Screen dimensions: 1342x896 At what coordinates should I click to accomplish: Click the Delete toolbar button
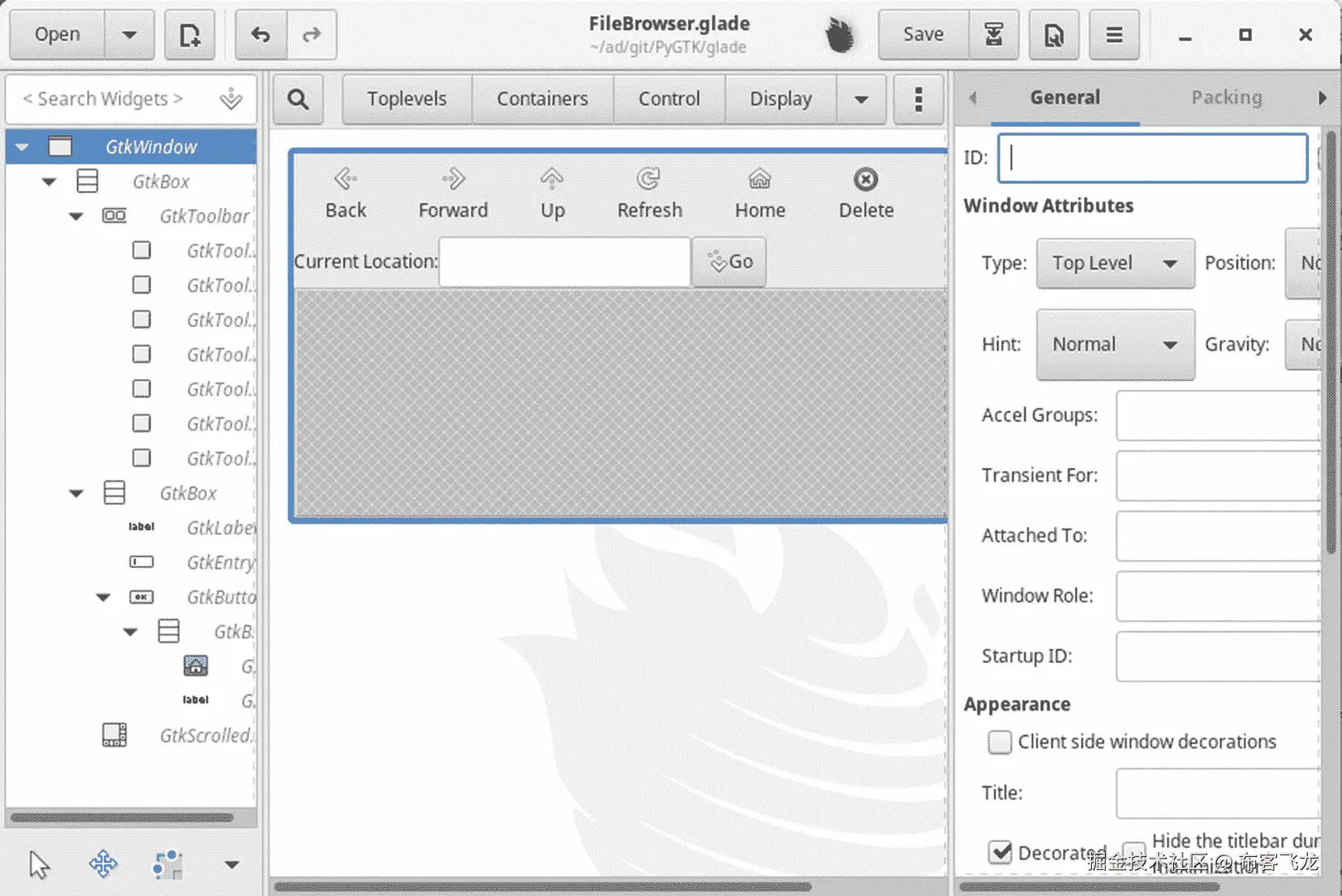click(866, 194)
